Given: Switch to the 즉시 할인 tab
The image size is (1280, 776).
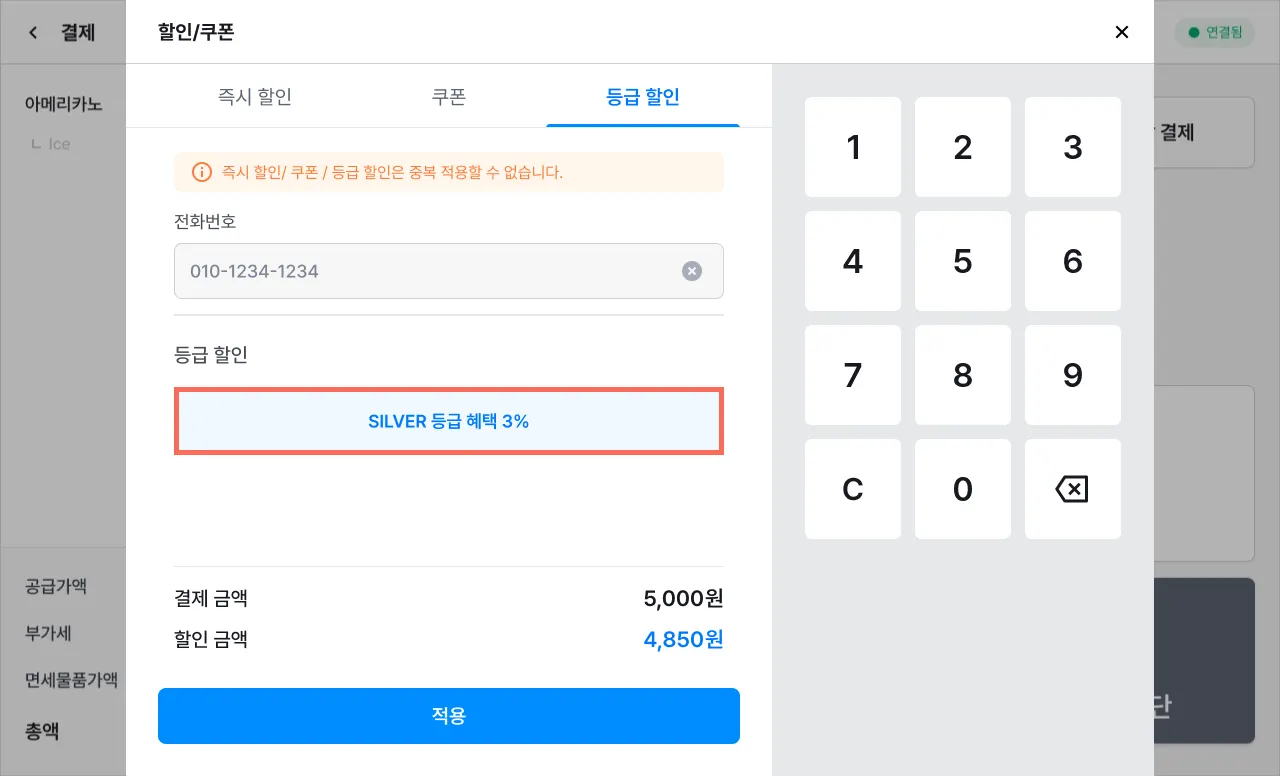Looking at the screenshot, I should point(255,97).
